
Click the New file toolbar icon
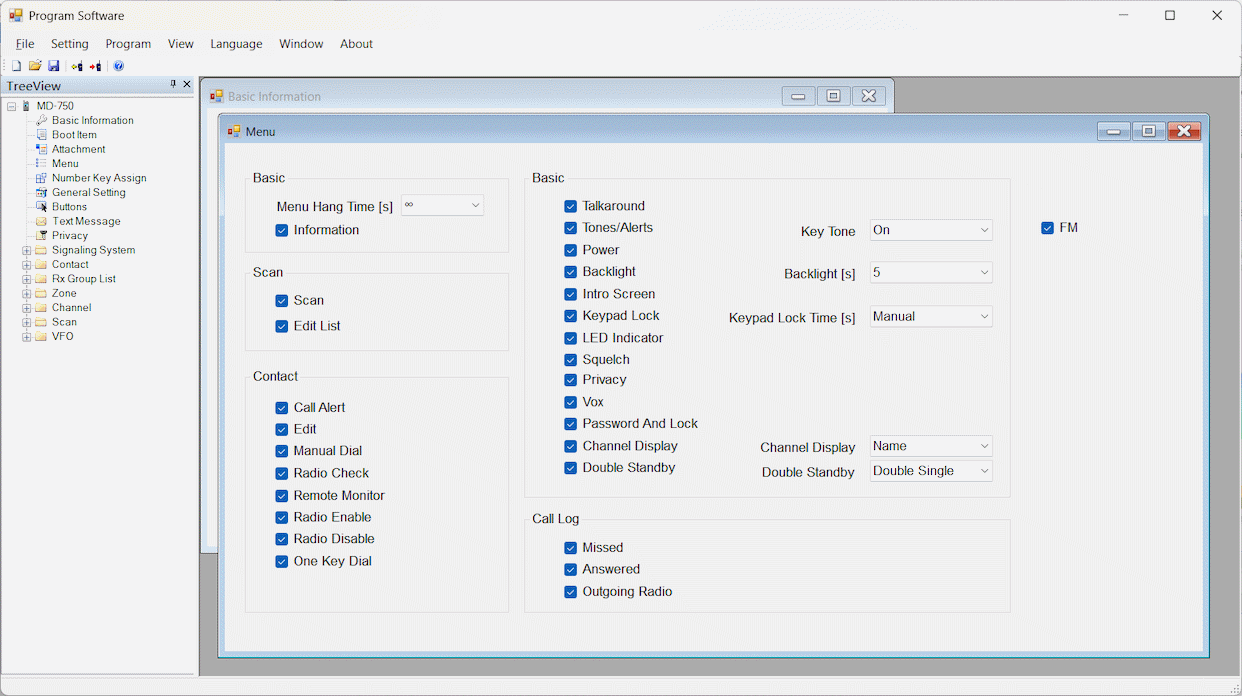pyautogui.click(x=16, y=66)
